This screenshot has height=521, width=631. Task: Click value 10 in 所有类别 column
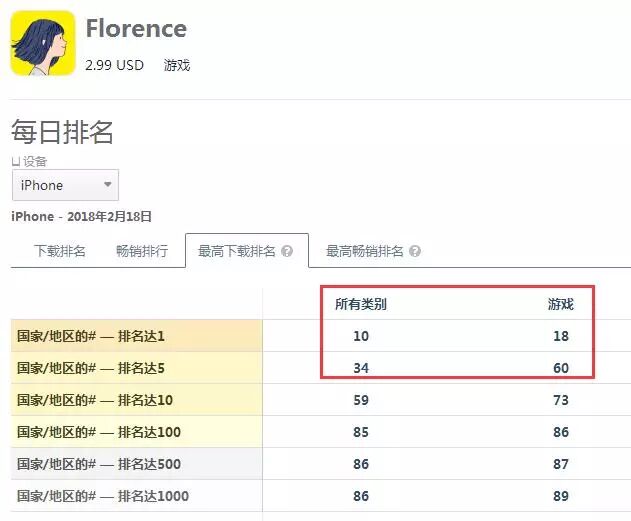[x=361, y=336]
